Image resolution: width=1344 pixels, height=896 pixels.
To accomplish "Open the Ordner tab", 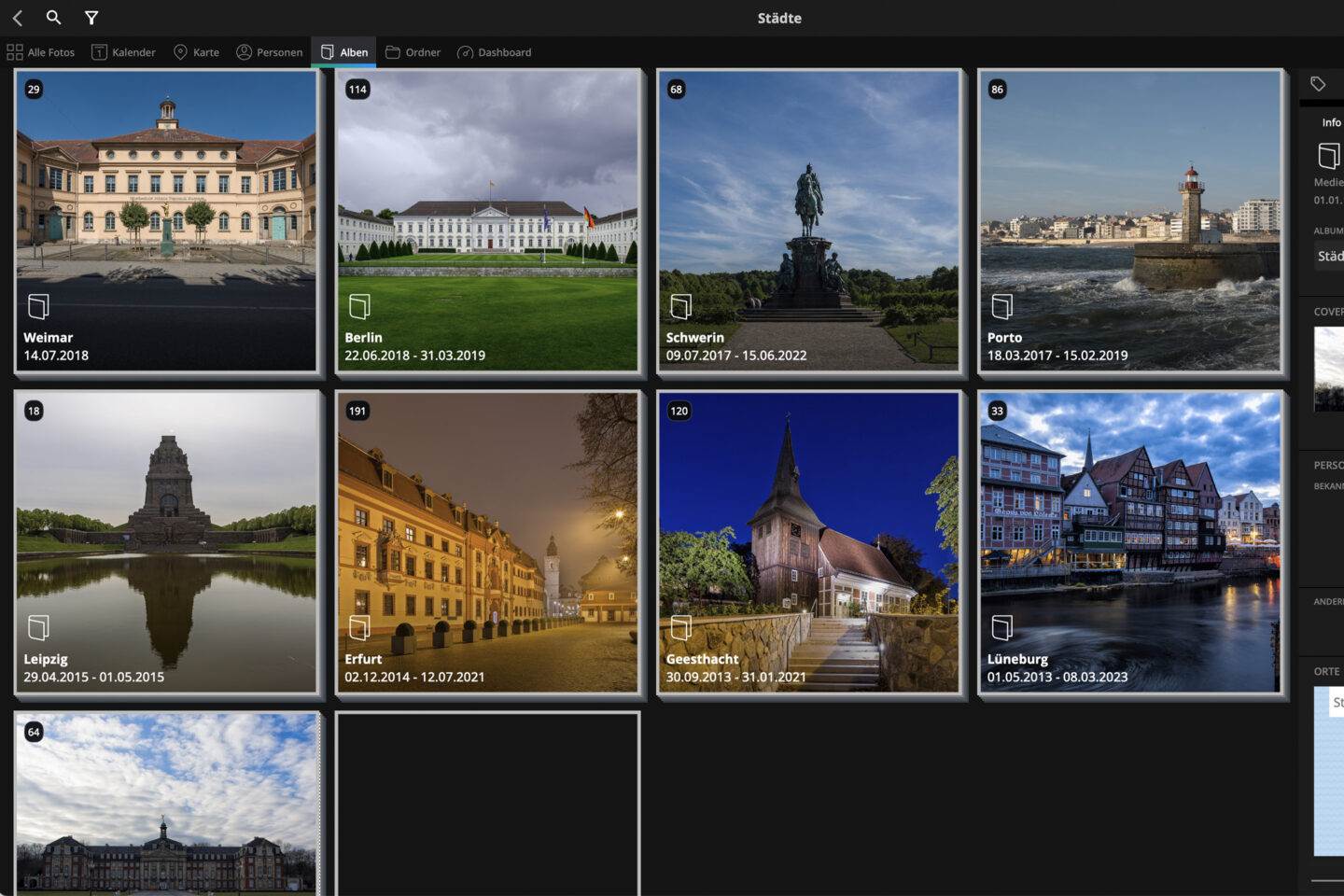I will tap(413, 52).
